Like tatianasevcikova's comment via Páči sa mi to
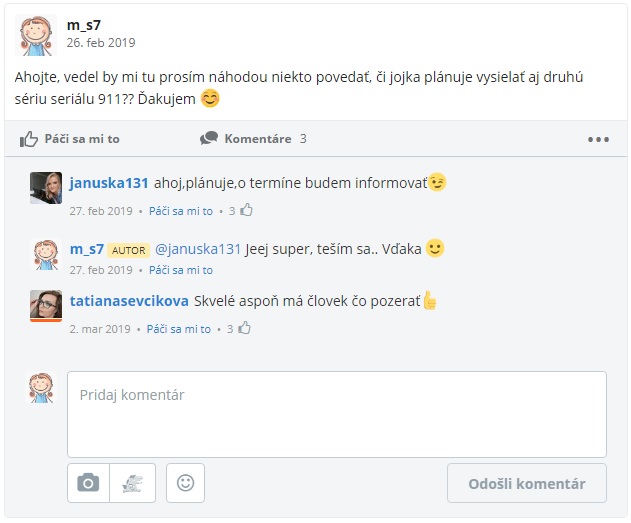The image size is (631, 523). 179,329
